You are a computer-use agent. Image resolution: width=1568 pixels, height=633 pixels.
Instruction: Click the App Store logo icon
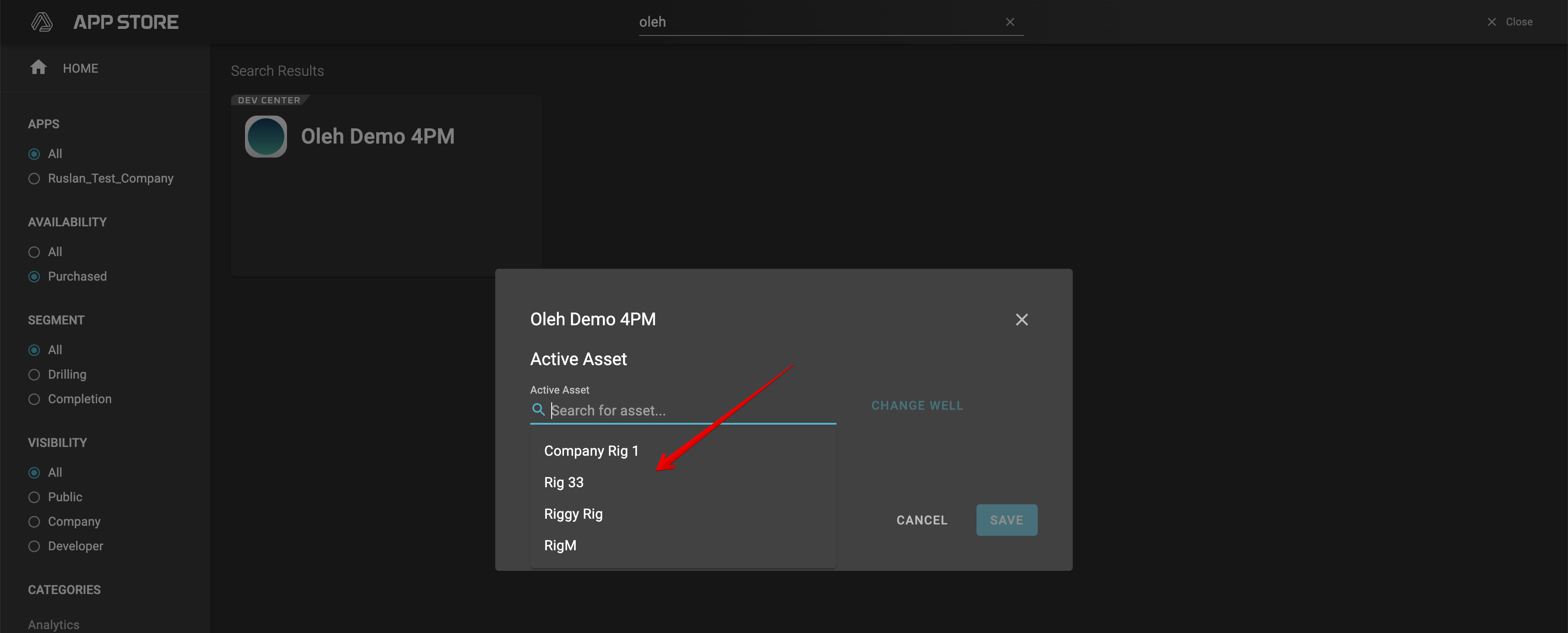[42, 22]
